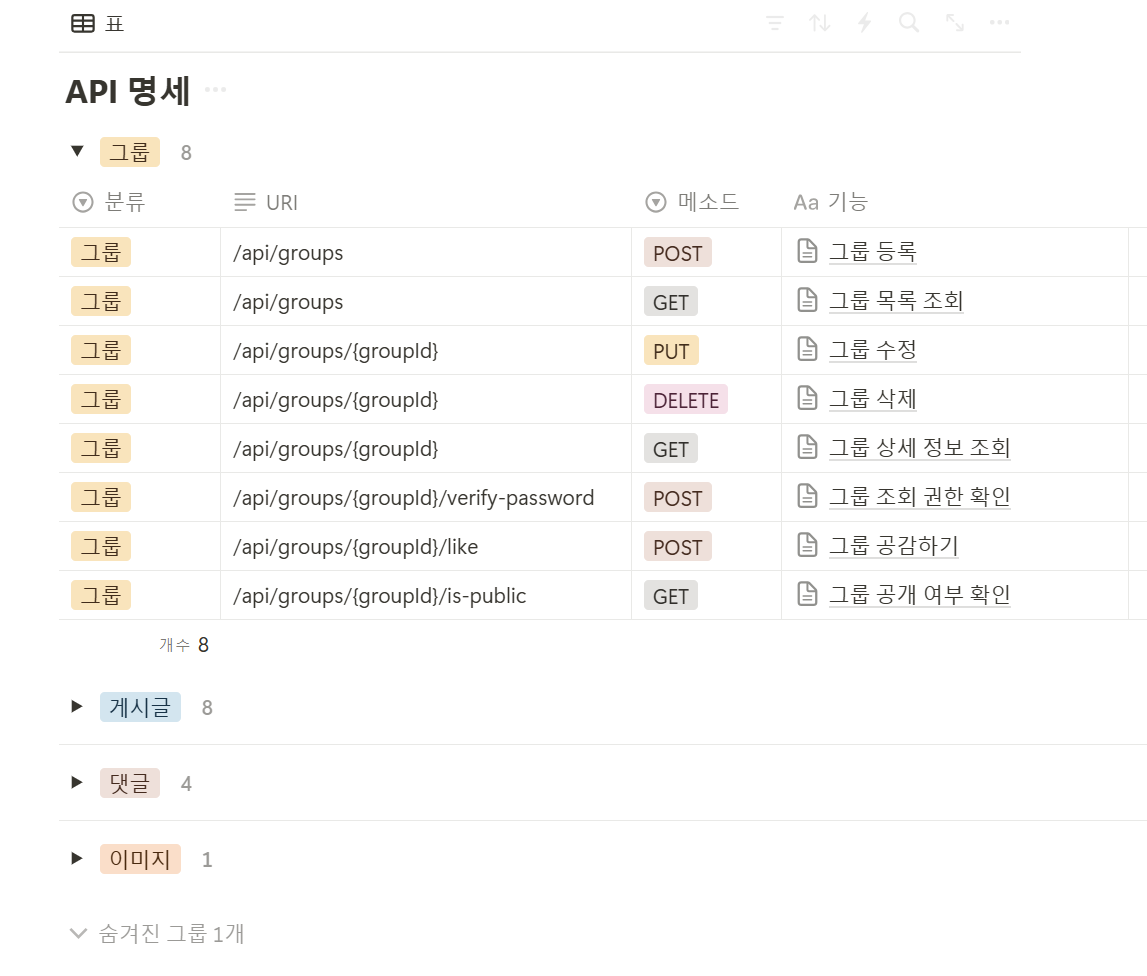This screenshot has width=1147, height=976.
Task: Open the 그룹 삭제 page
Action: 873,399
